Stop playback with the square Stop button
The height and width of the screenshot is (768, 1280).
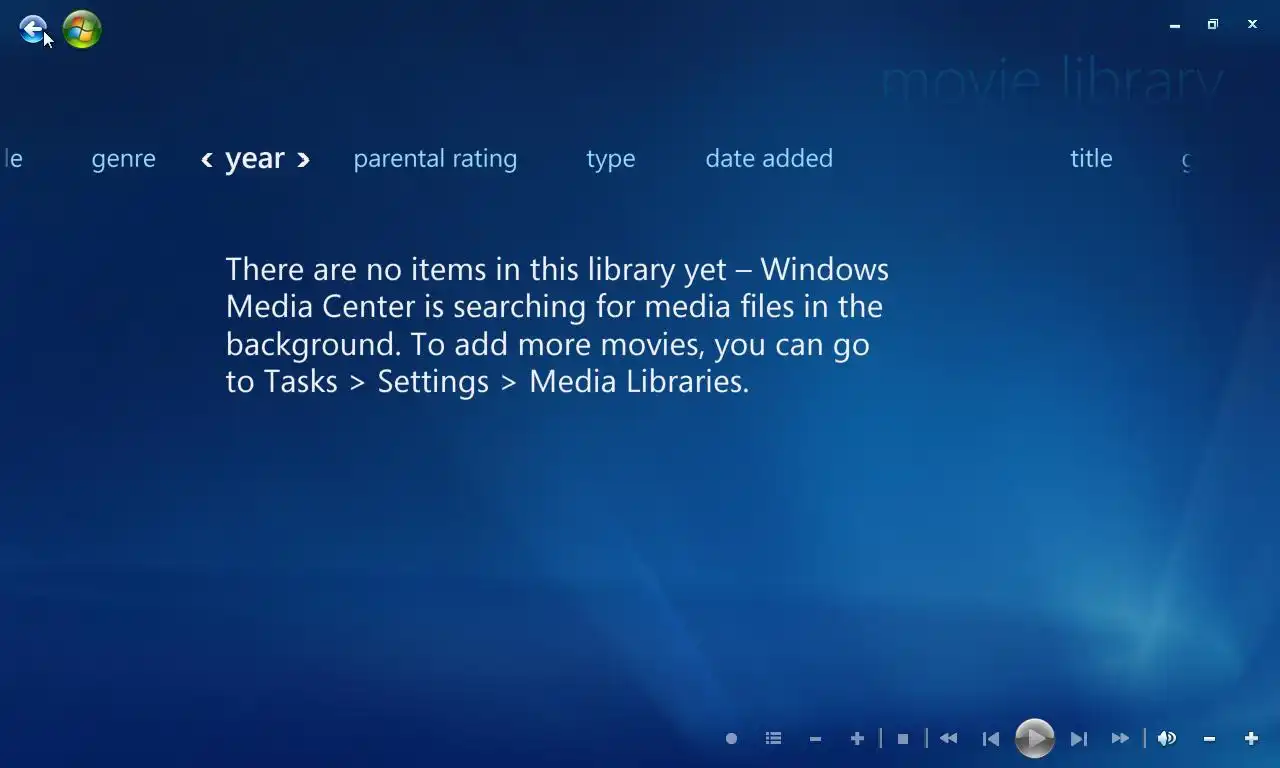(x=903, y=739)
